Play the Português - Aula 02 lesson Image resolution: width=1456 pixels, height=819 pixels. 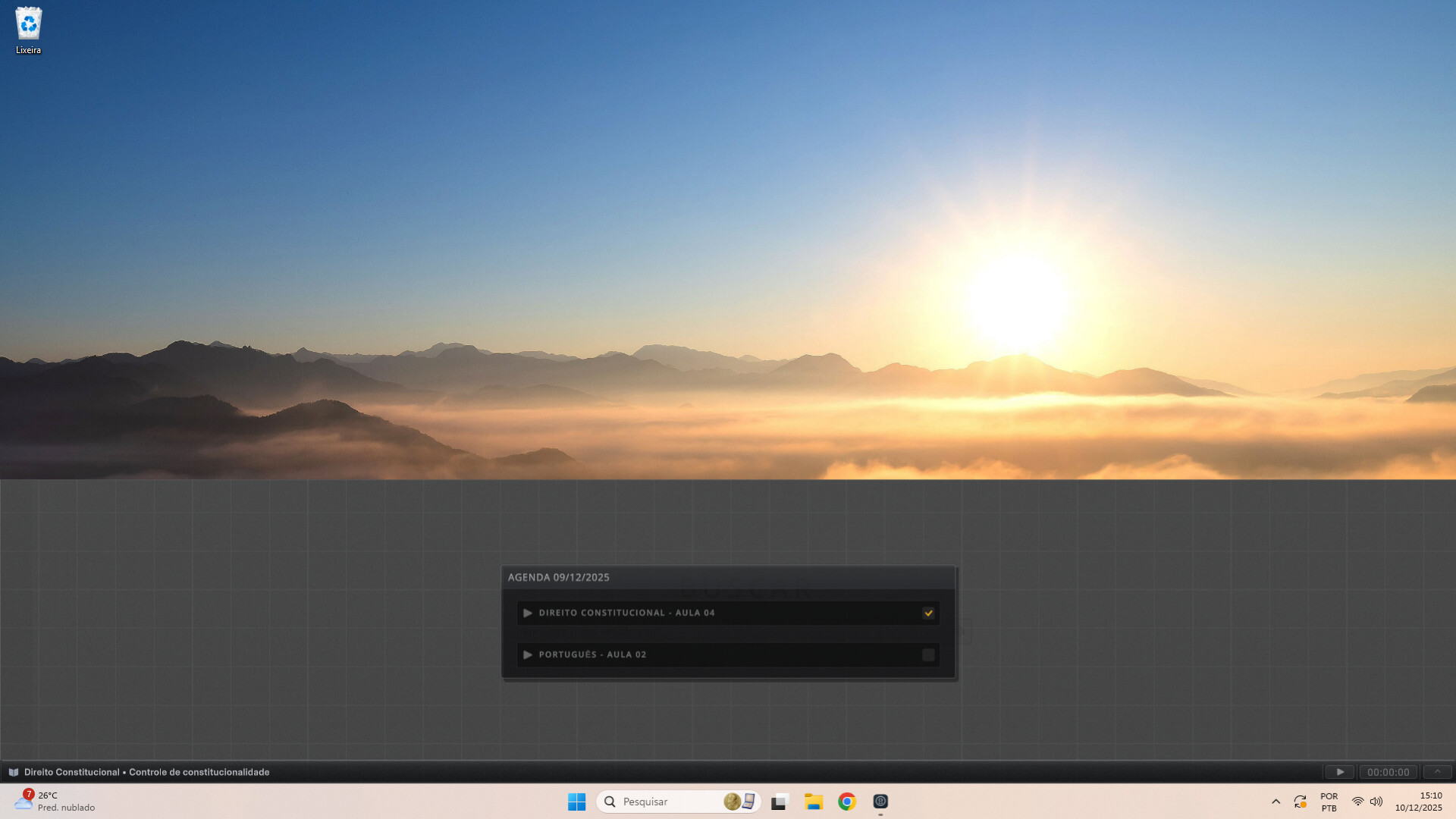(529, 654)
